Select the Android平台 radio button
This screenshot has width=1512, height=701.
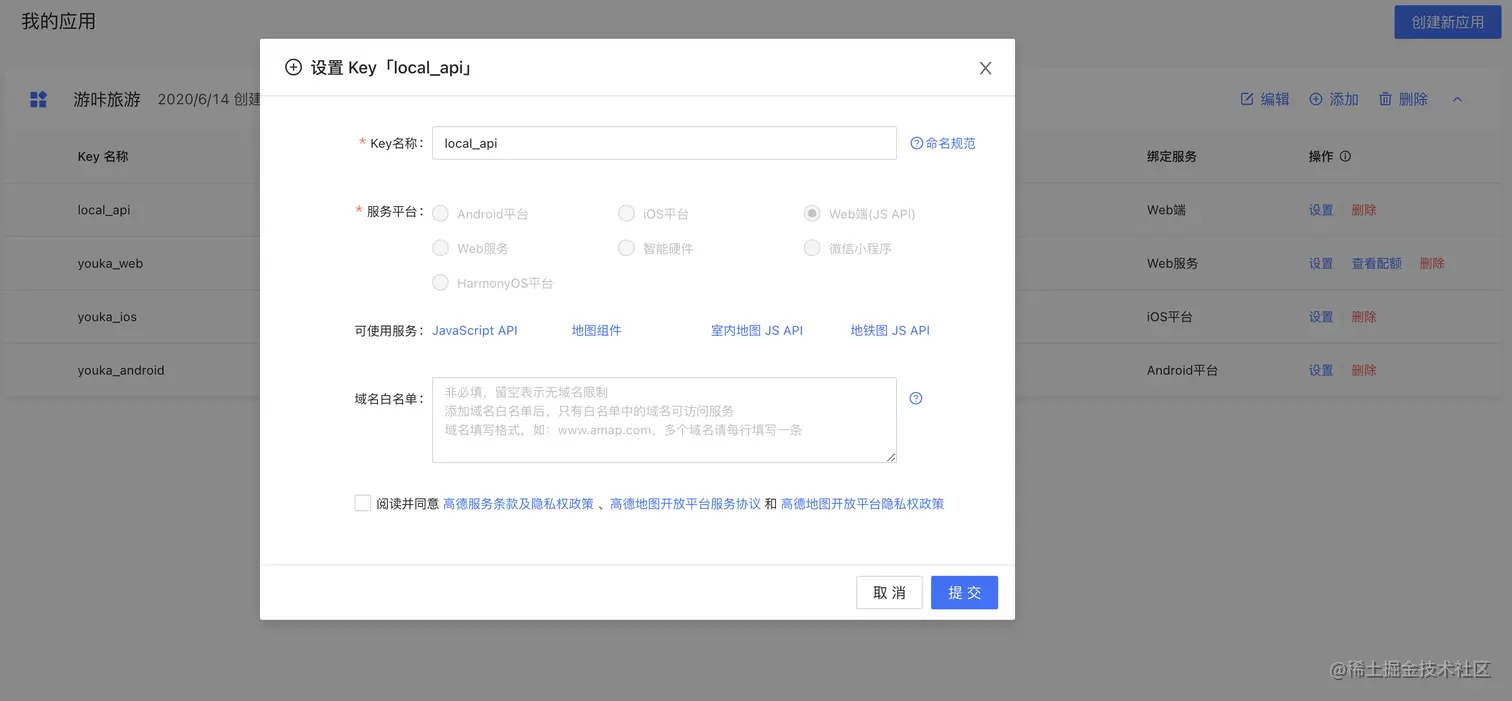click(x=440, y=213)
